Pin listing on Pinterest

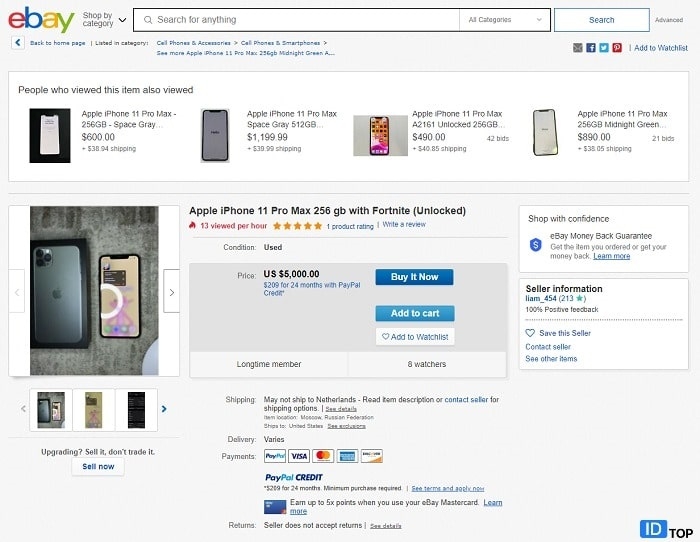point(617,48)
